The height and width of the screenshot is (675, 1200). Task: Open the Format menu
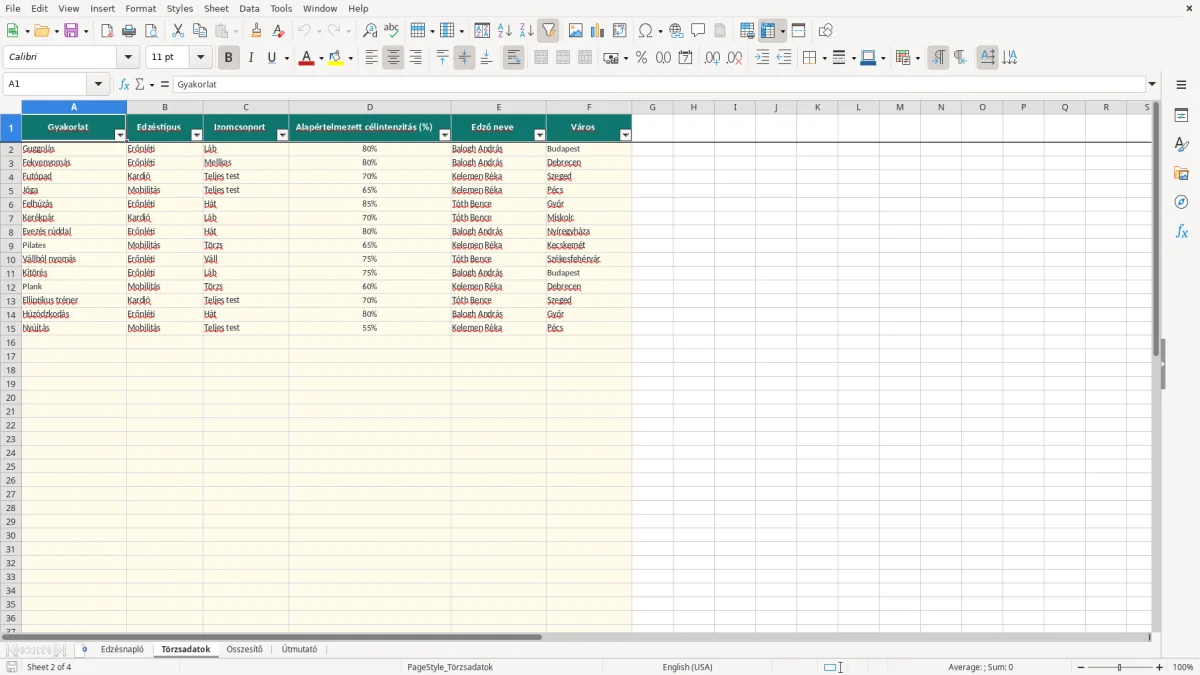(x=141, y=8)
